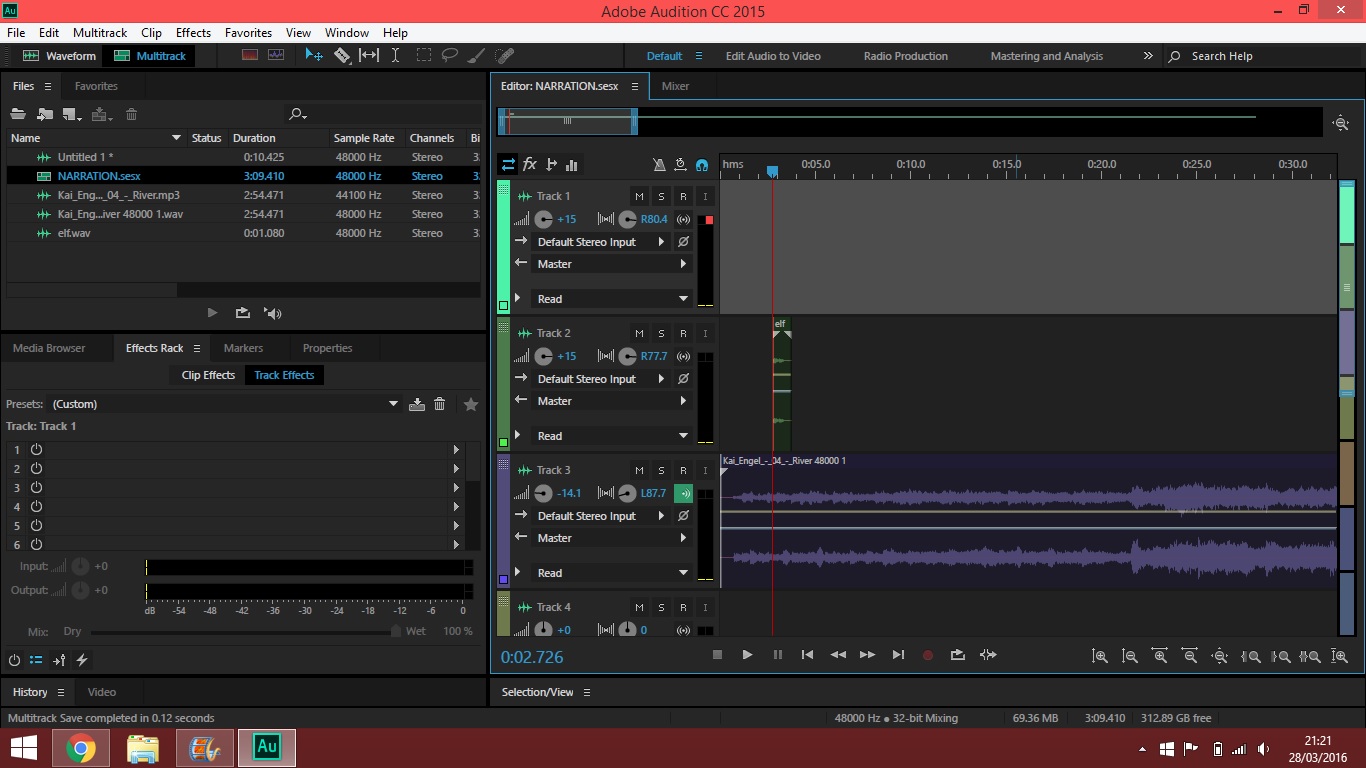Click the skip selection transport icon
The height and width of the screenshot is (768, 1366).
coord(988,655)
